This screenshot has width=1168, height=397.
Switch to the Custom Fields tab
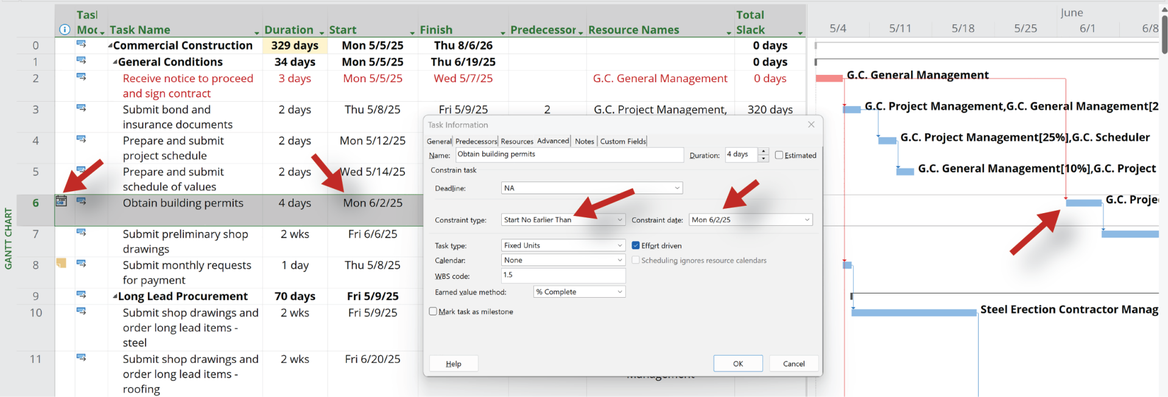623,141
